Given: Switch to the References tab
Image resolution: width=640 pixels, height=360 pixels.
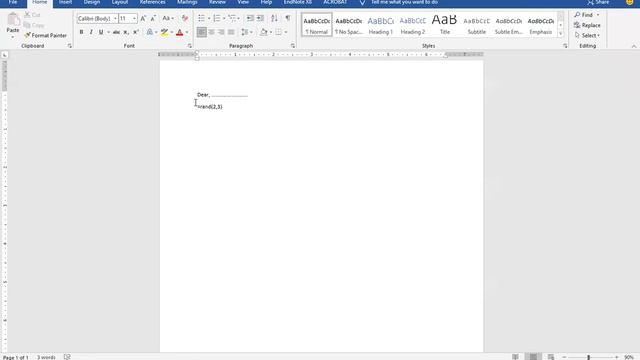Looking at the screenshot, I should pyautogui.click(x=153, y=2).
